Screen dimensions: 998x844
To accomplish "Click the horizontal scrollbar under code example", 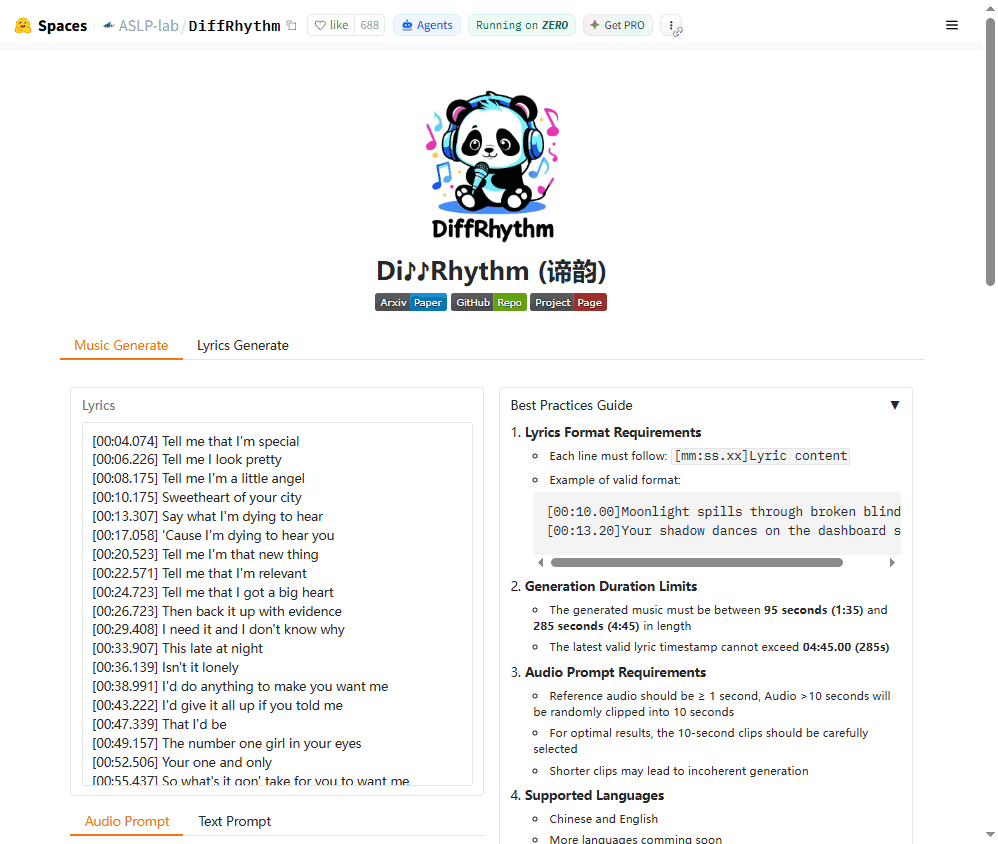I will point(696,563).
